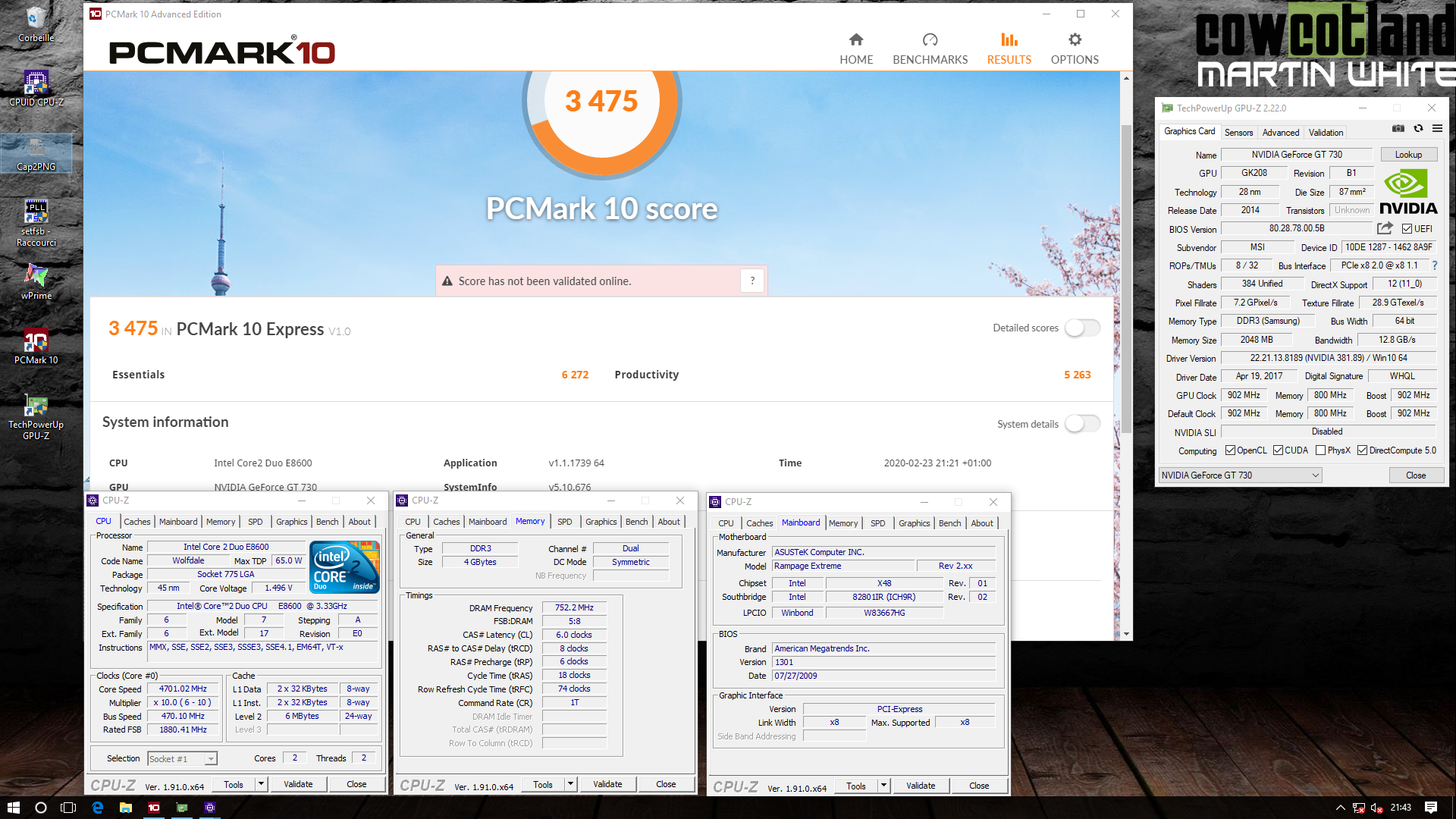
Task: Expand GPU selection dropdown NVIDIA GeForce GT 730
Action: coord(1241,475)
